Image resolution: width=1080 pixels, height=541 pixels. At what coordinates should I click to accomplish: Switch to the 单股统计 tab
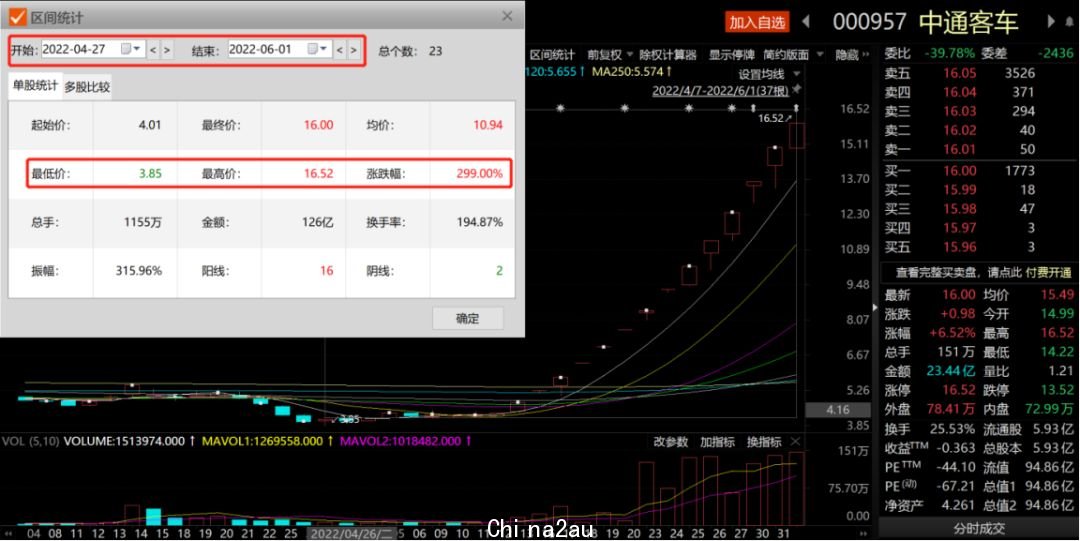point(35,86)
